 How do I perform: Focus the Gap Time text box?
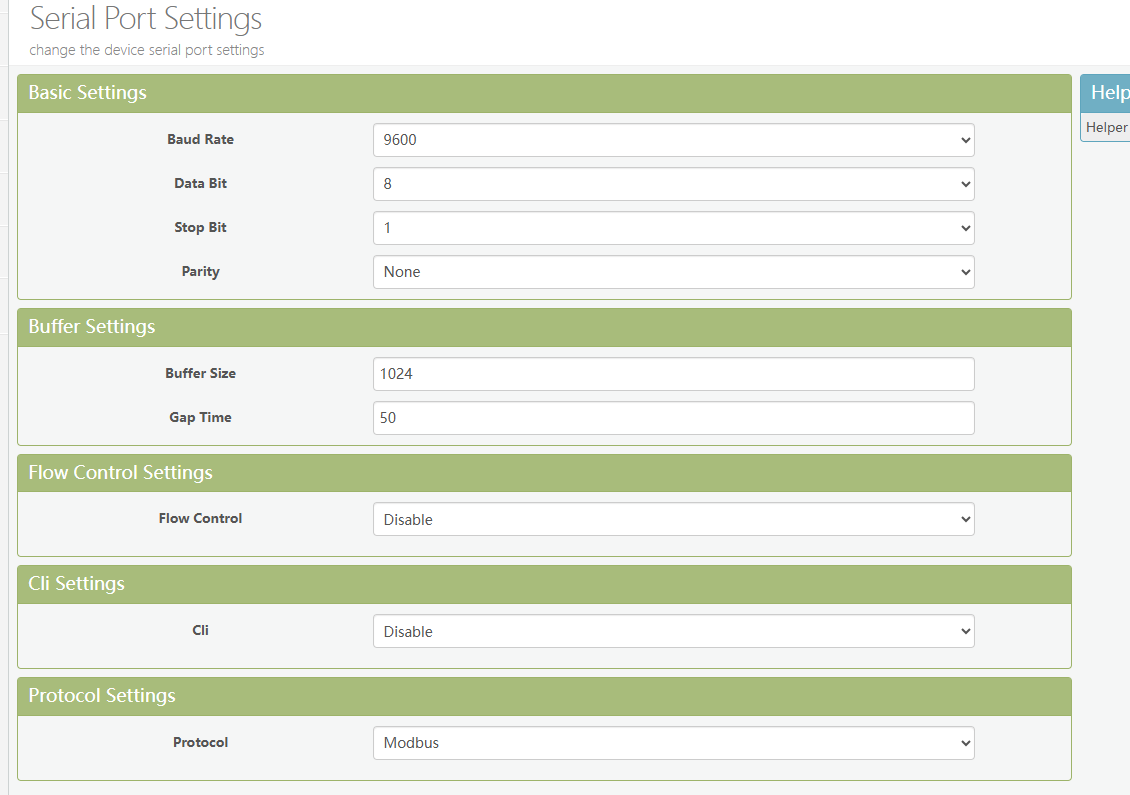coord(673,418)
